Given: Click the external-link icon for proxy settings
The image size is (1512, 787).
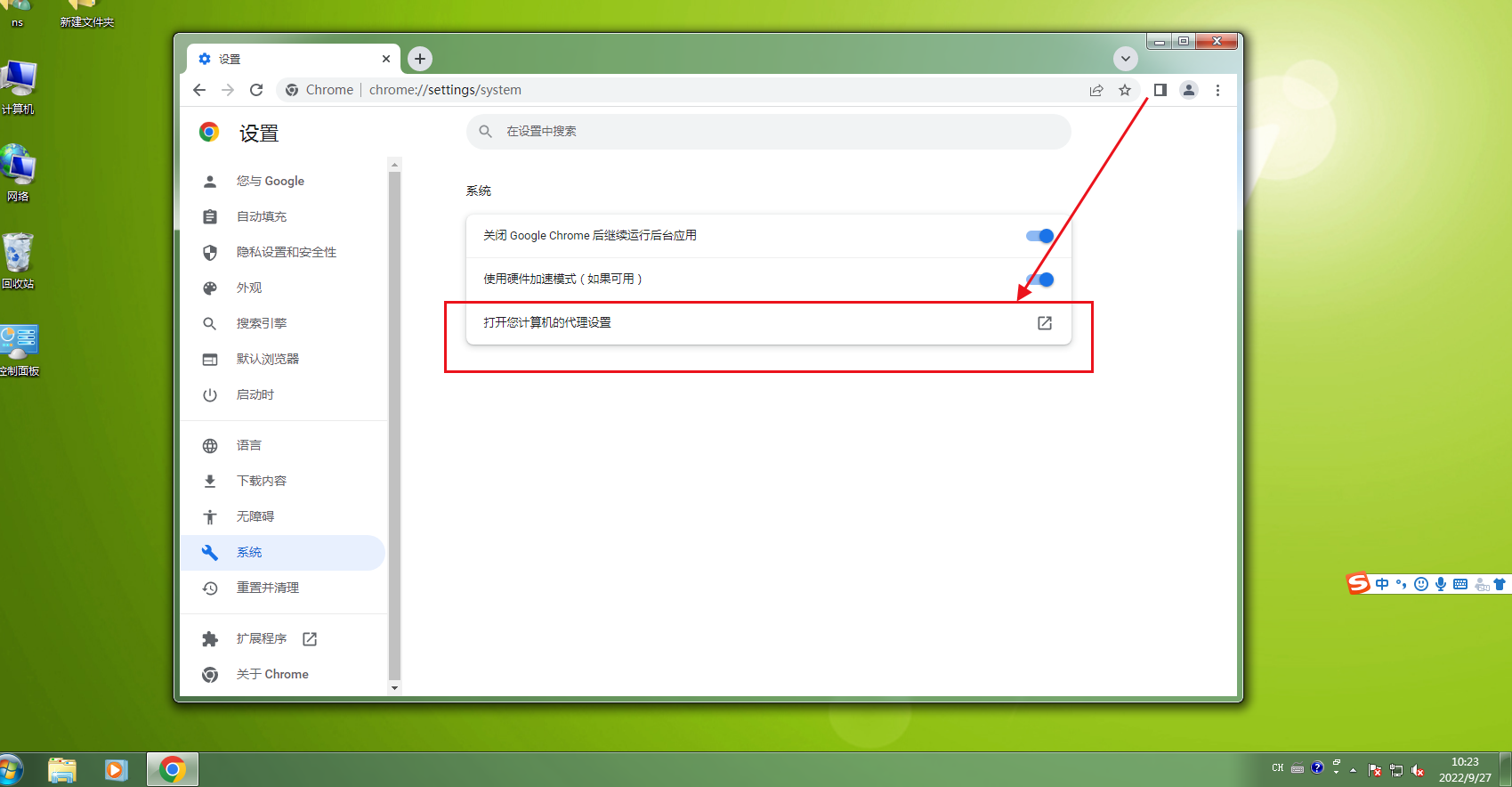Looking at the screenshot, I should [x=1045, y=323].
